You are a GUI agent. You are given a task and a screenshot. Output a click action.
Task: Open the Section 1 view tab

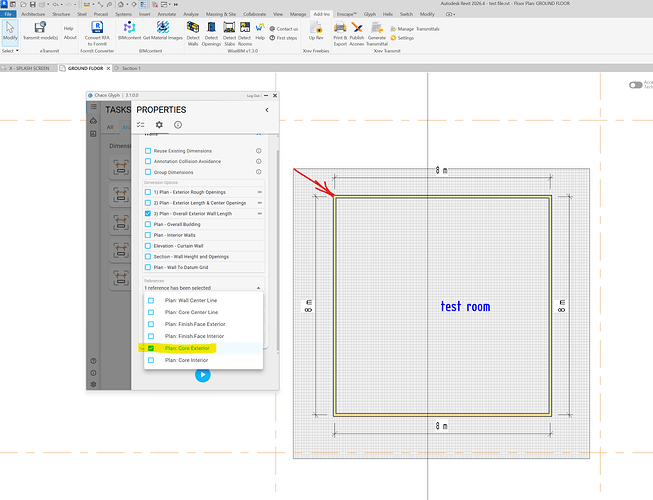[x=130, y=69]
